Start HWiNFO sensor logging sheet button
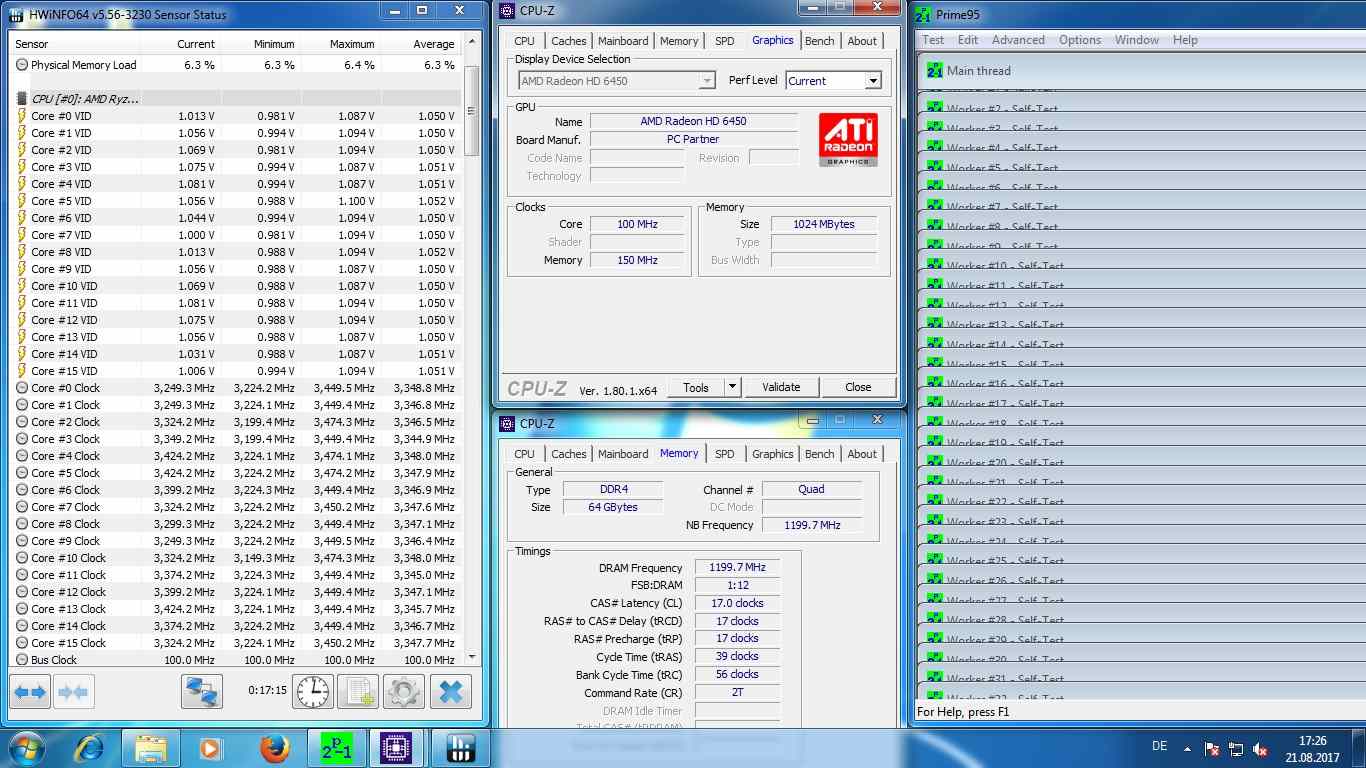This screenshot has width=1366, height=768. click(x=358, y=691)
